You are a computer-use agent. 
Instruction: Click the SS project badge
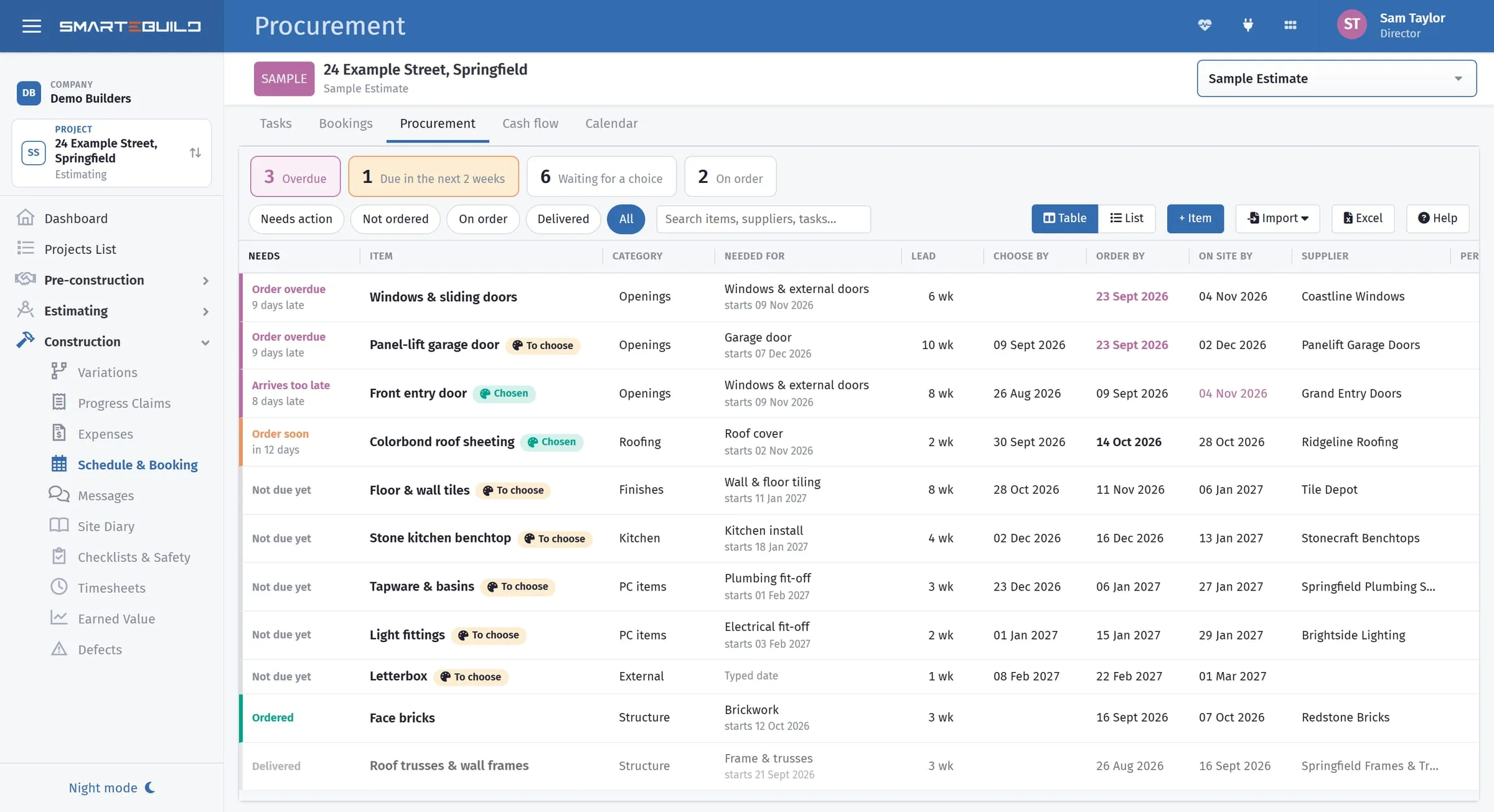[x=34, y=152]
